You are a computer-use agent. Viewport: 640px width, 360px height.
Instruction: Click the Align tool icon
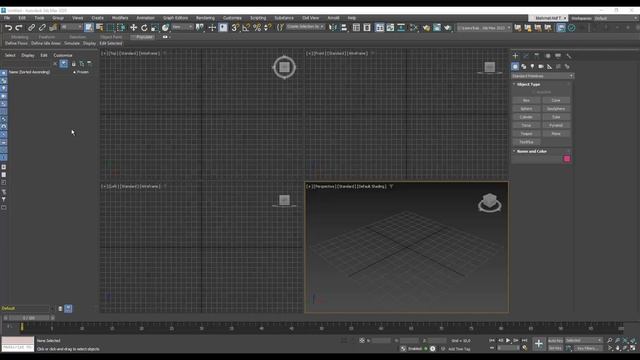click(x=344, y=28)
